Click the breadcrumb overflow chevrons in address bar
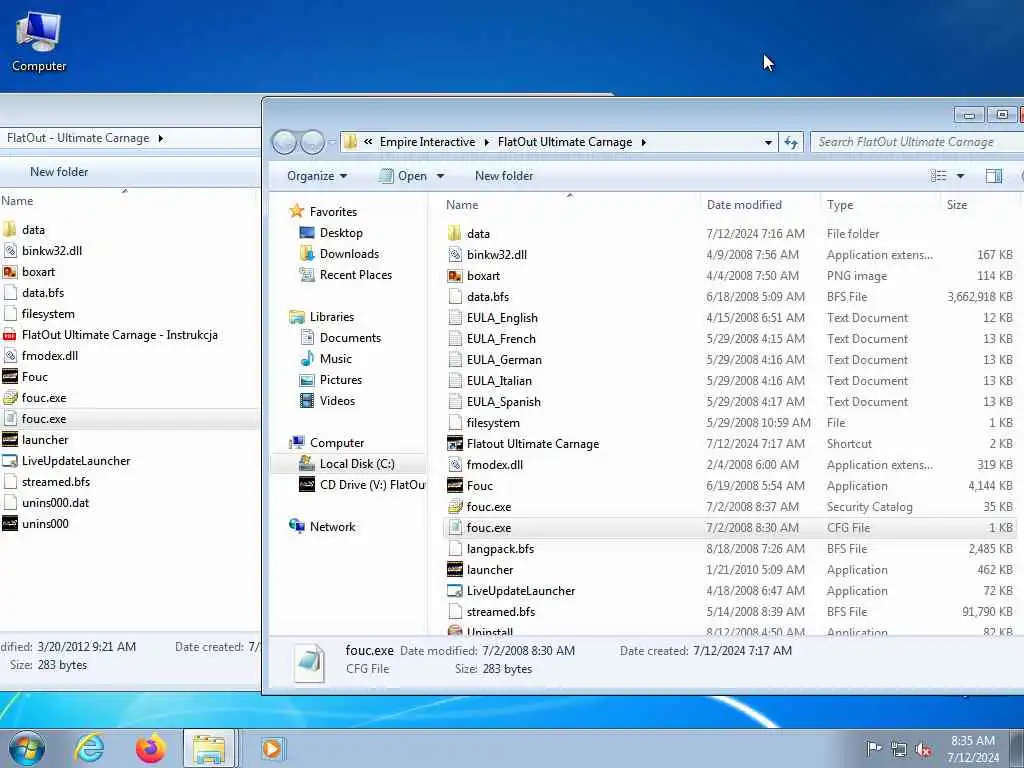1024x768 pixels. (368, 142)
